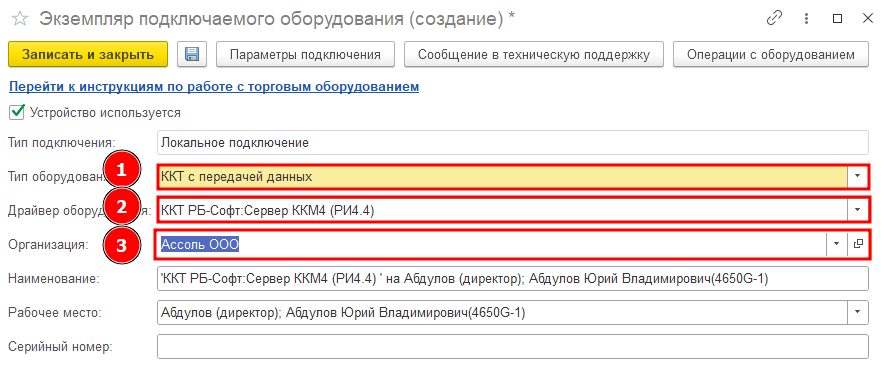Maximize the form window
884x371 pixels.
point(837,19)
